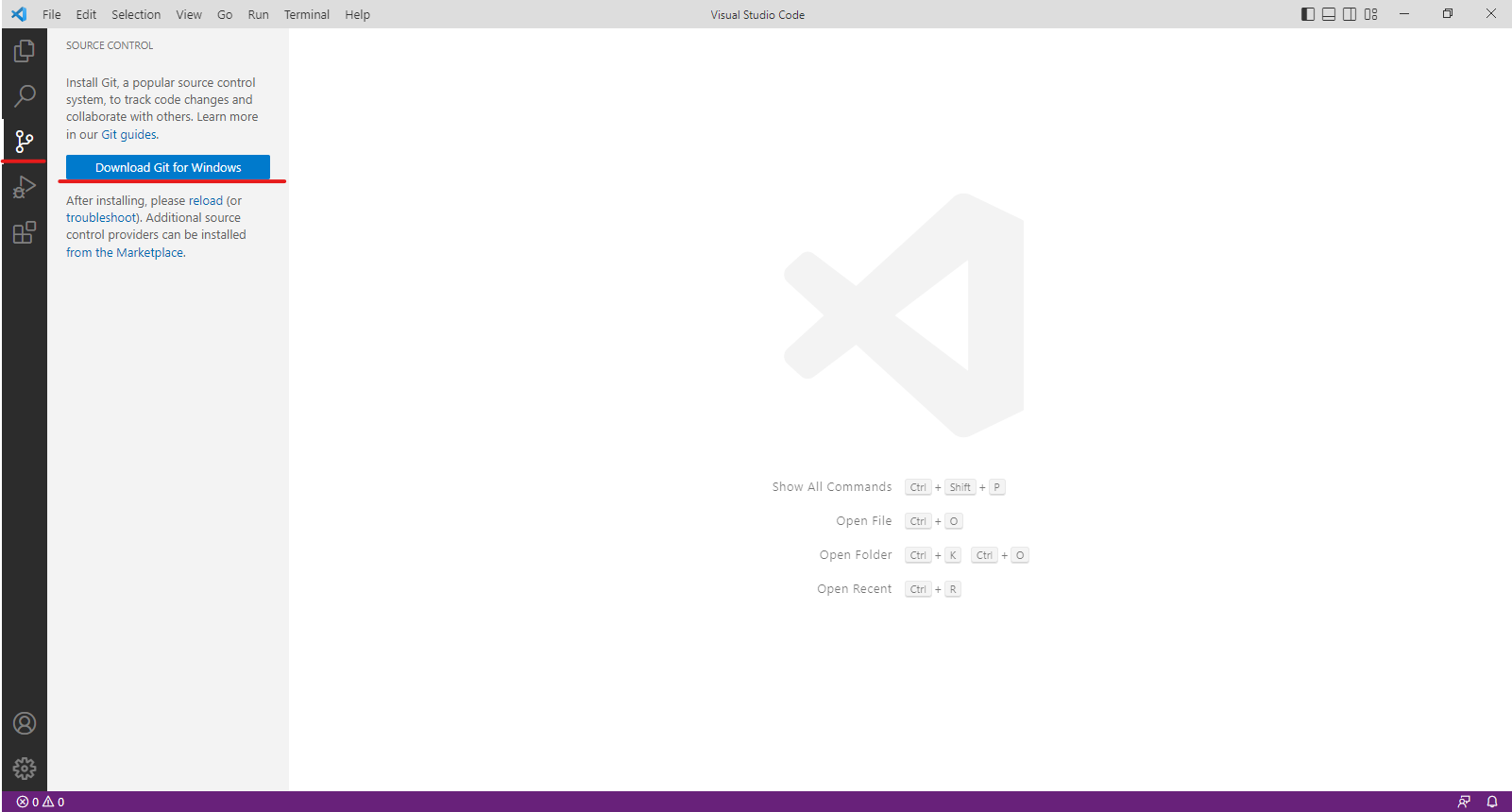Click the 'Open Folder' shortcut label
This screenshot has height=812, width=1512.
[x=856, y=555]
